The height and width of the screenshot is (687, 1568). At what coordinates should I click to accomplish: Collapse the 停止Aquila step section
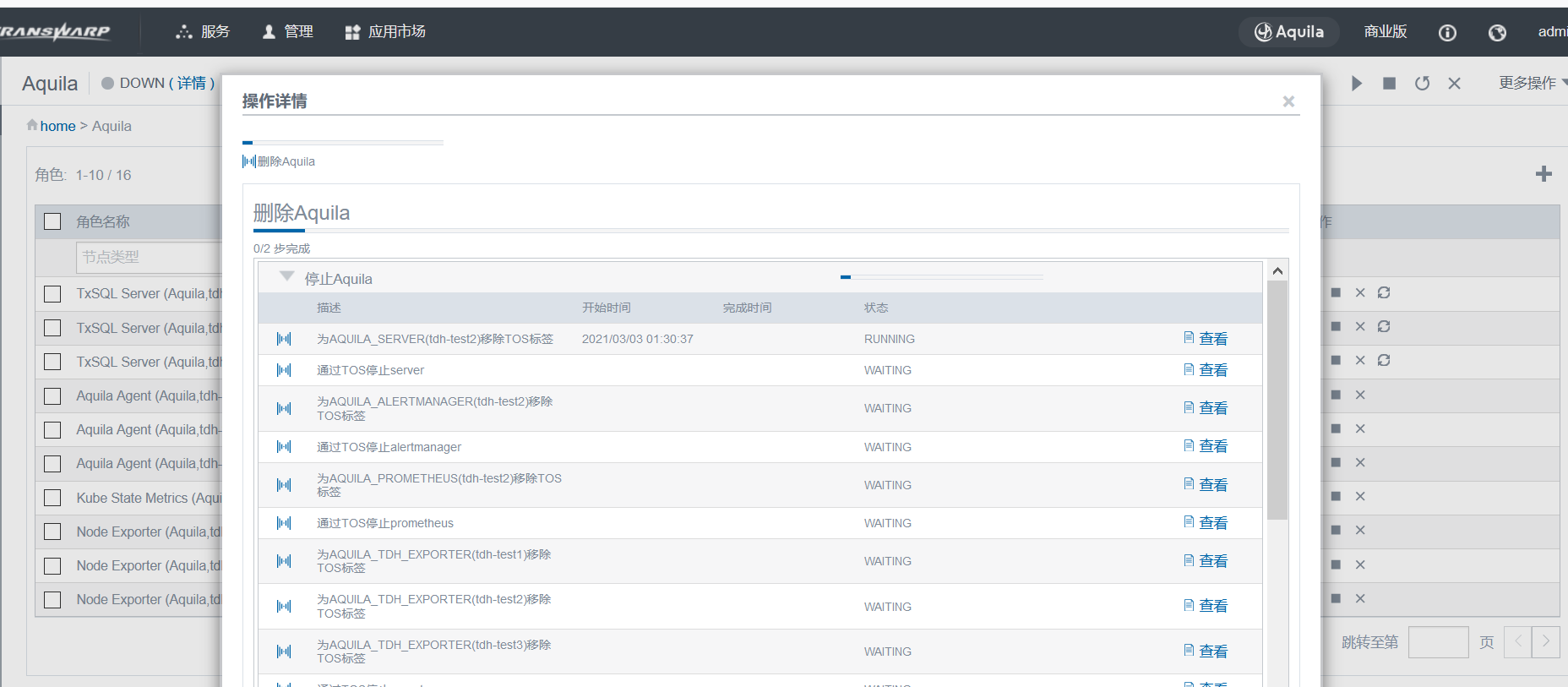click(x=287, y=277)
